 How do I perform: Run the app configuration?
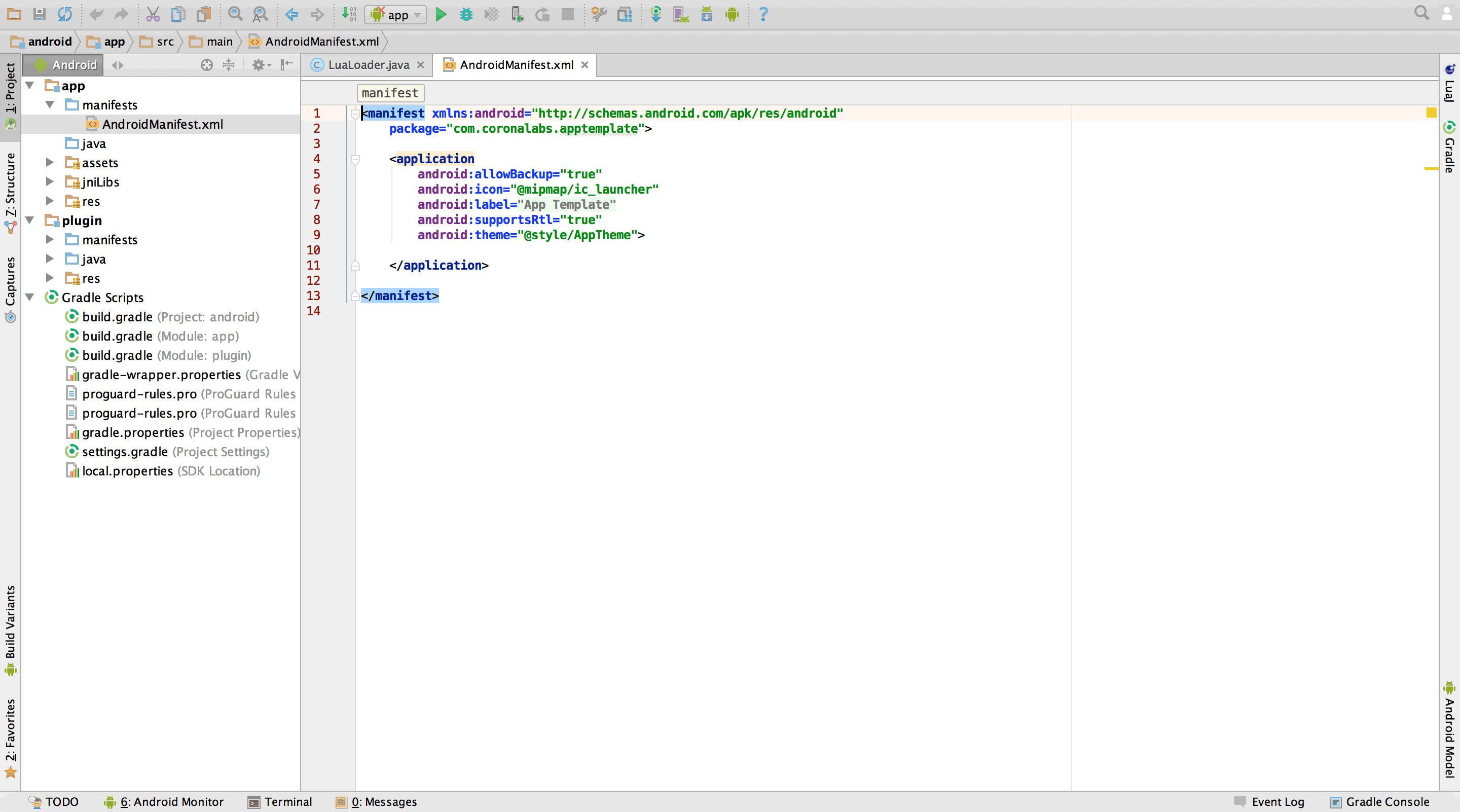(441, 14)
